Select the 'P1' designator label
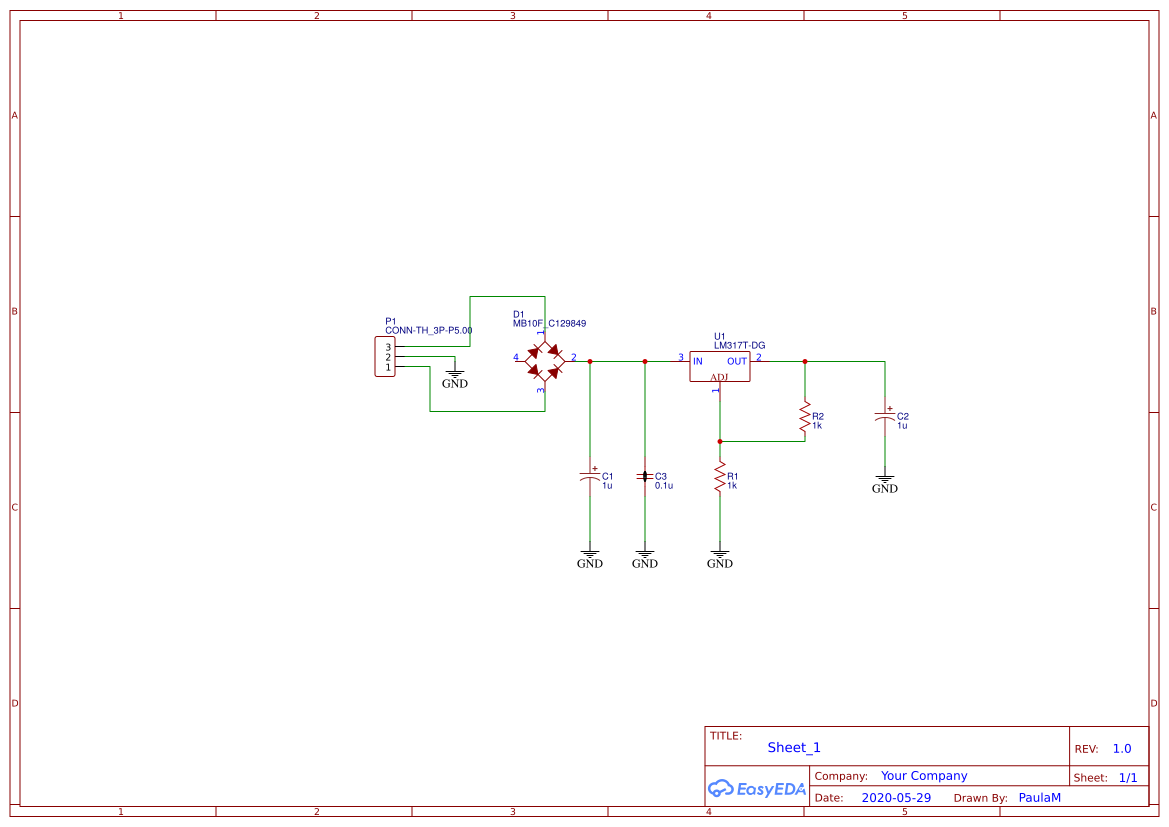Image resolution: width=1169 pixels, height=827 pixels. point(391,321)
